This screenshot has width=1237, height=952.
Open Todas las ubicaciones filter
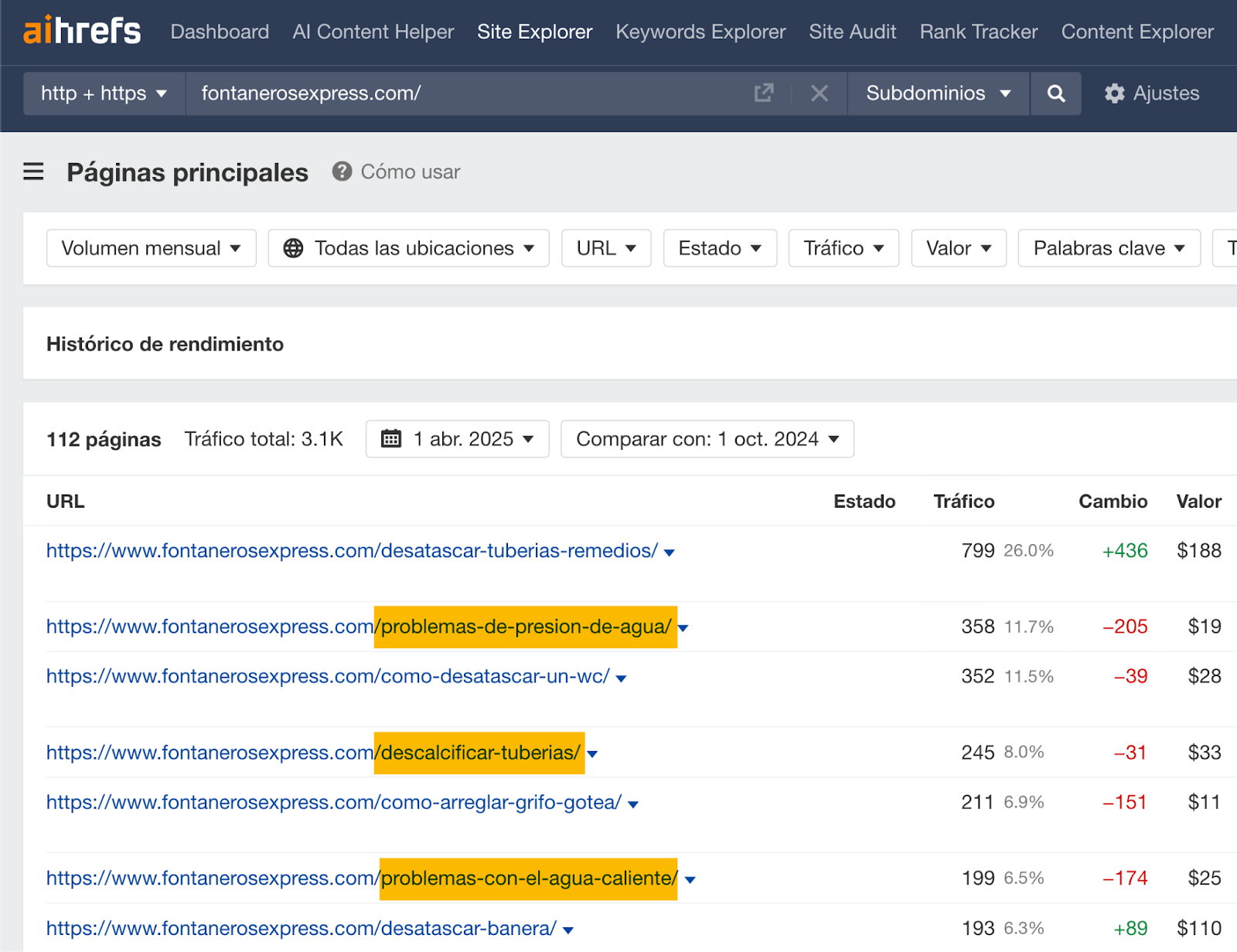pos(409,248)
